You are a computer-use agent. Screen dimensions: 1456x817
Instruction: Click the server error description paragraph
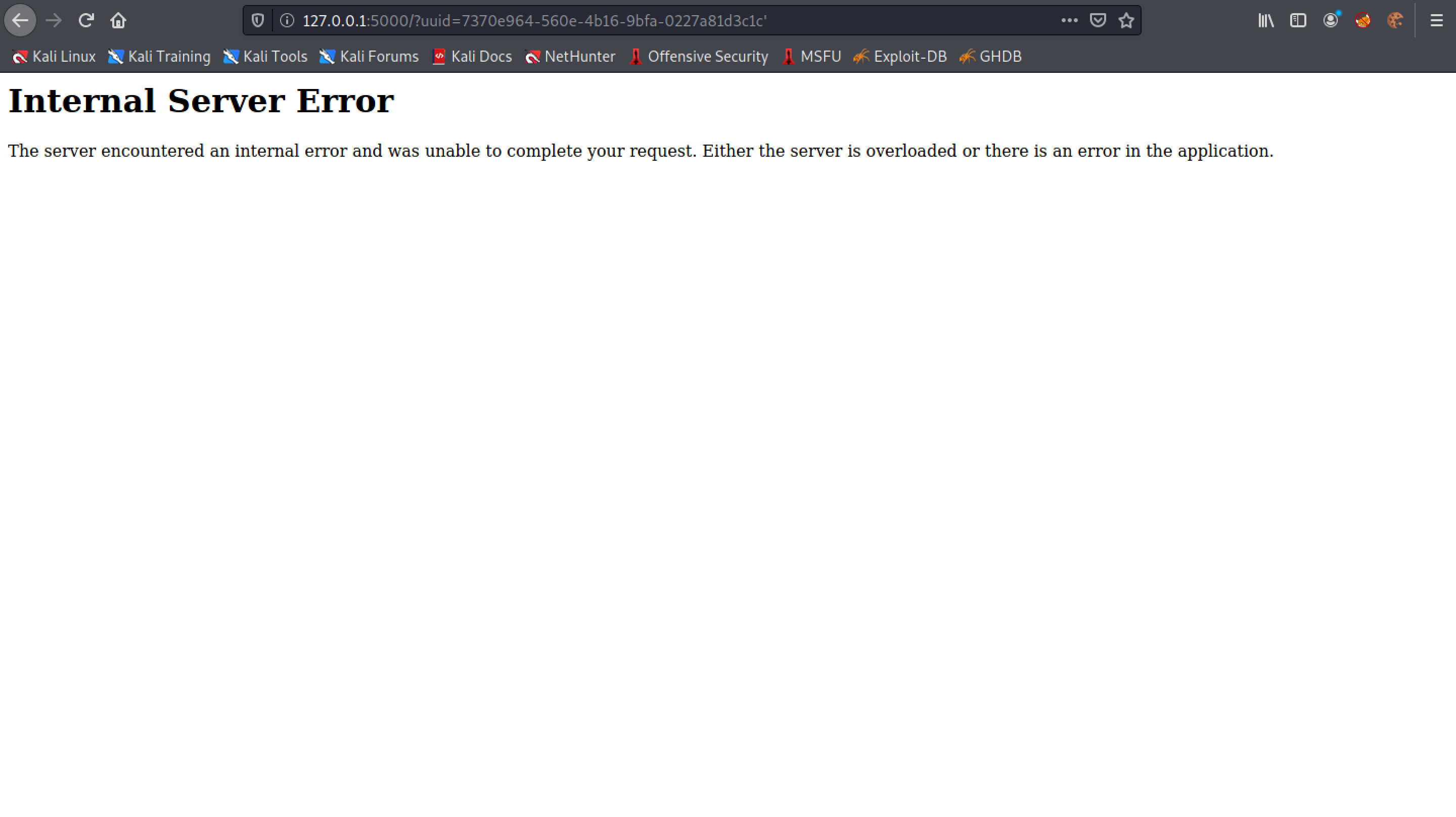[x=641, y=151]
